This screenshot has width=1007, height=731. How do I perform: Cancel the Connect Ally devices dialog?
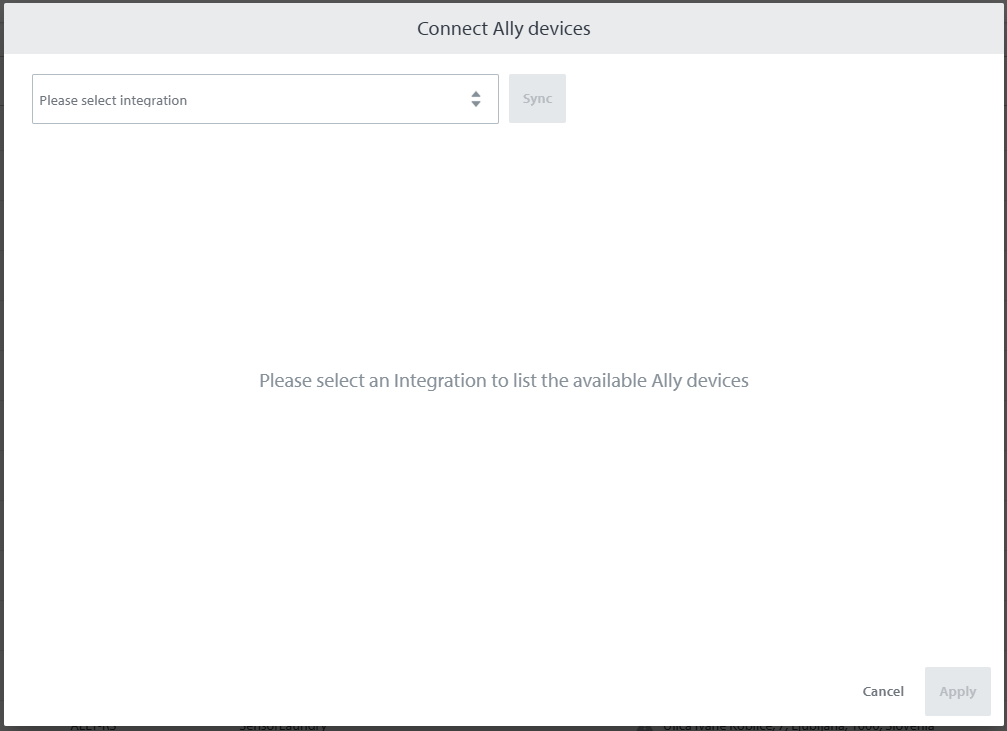(x=883, y=691)
